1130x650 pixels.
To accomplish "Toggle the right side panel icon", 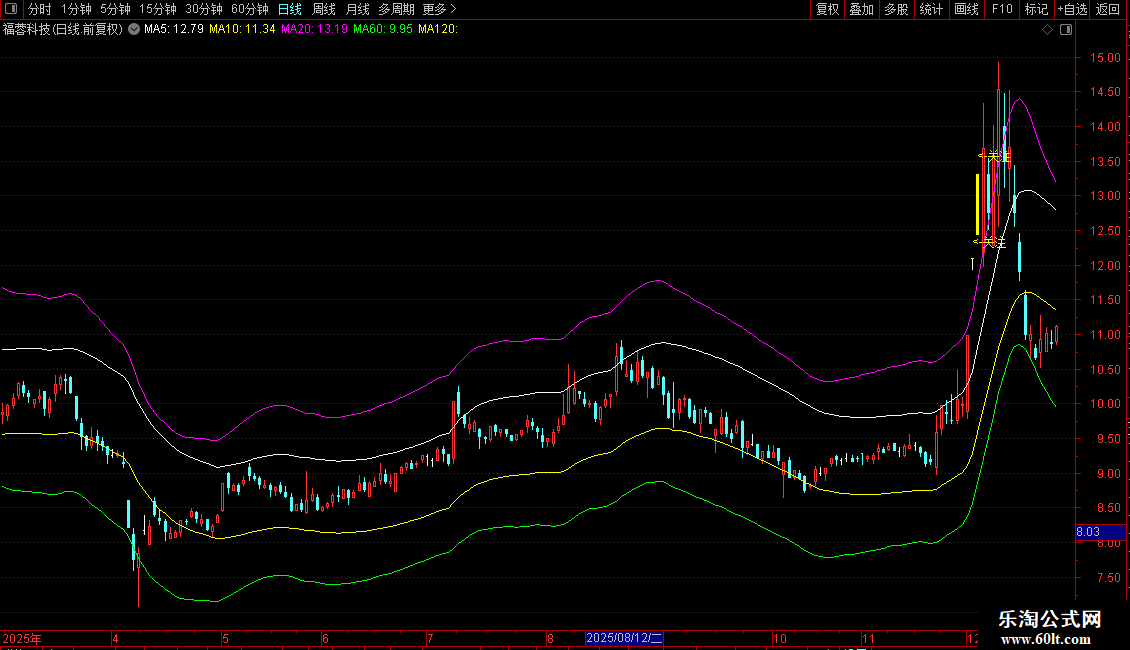I will (1068, 30).
